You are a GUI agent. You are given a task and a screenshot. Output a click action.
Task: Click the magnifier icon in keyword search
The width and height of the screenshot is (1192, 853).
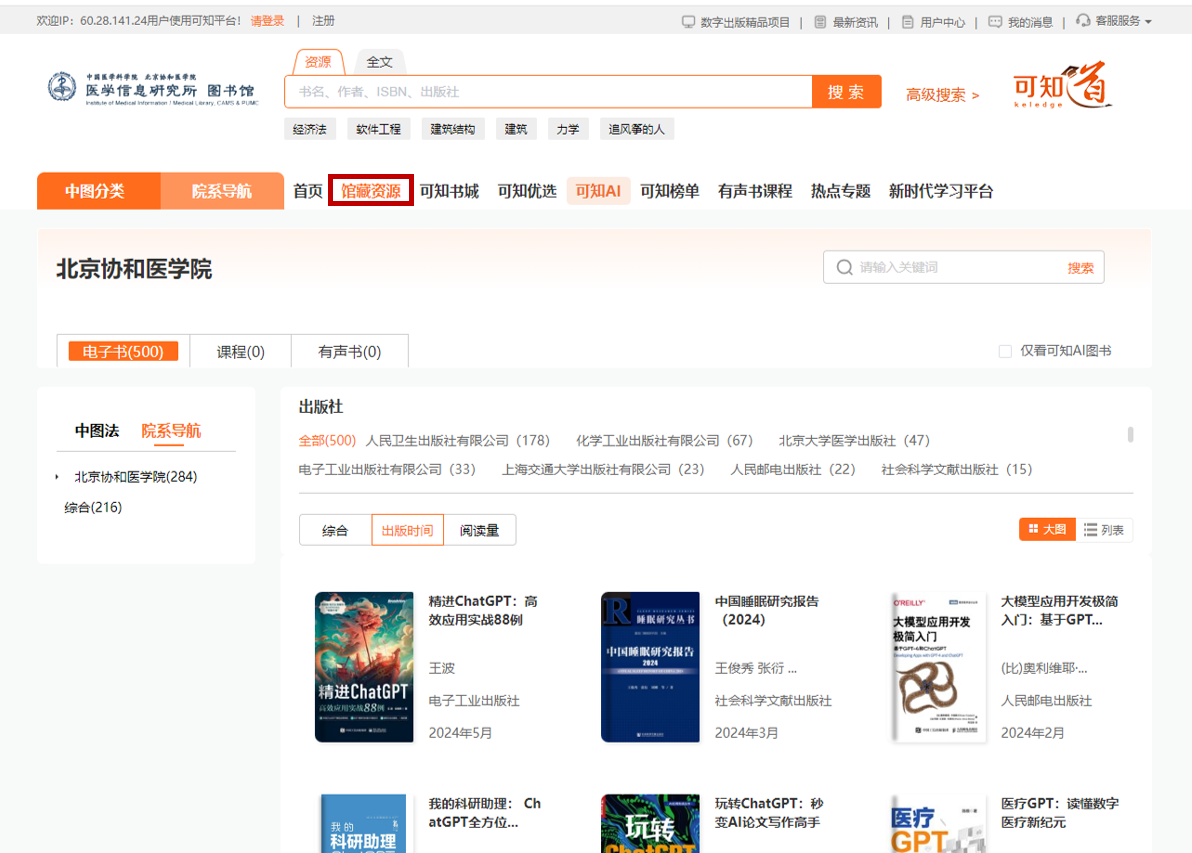point(844,268)
